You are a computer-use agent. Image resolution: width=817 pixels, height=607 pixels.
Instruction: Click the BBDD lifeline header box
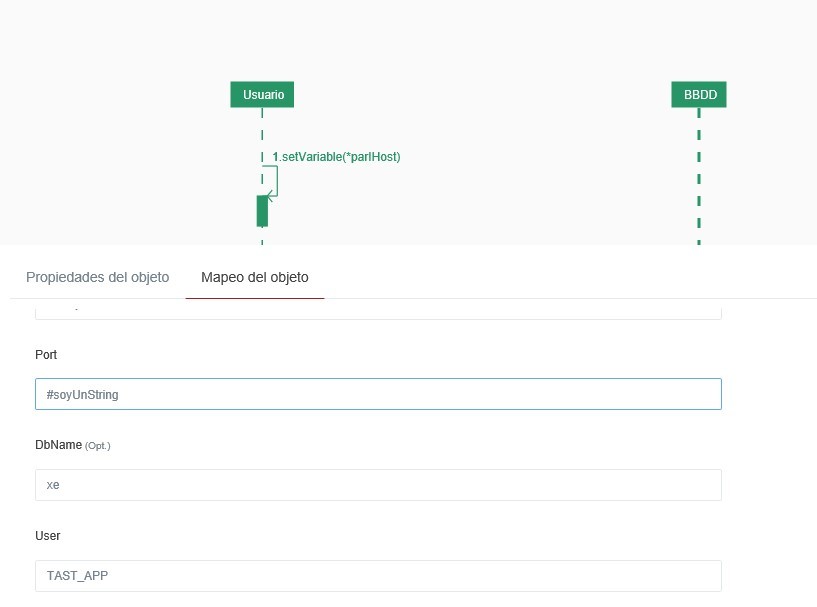(x=698, y=94)
